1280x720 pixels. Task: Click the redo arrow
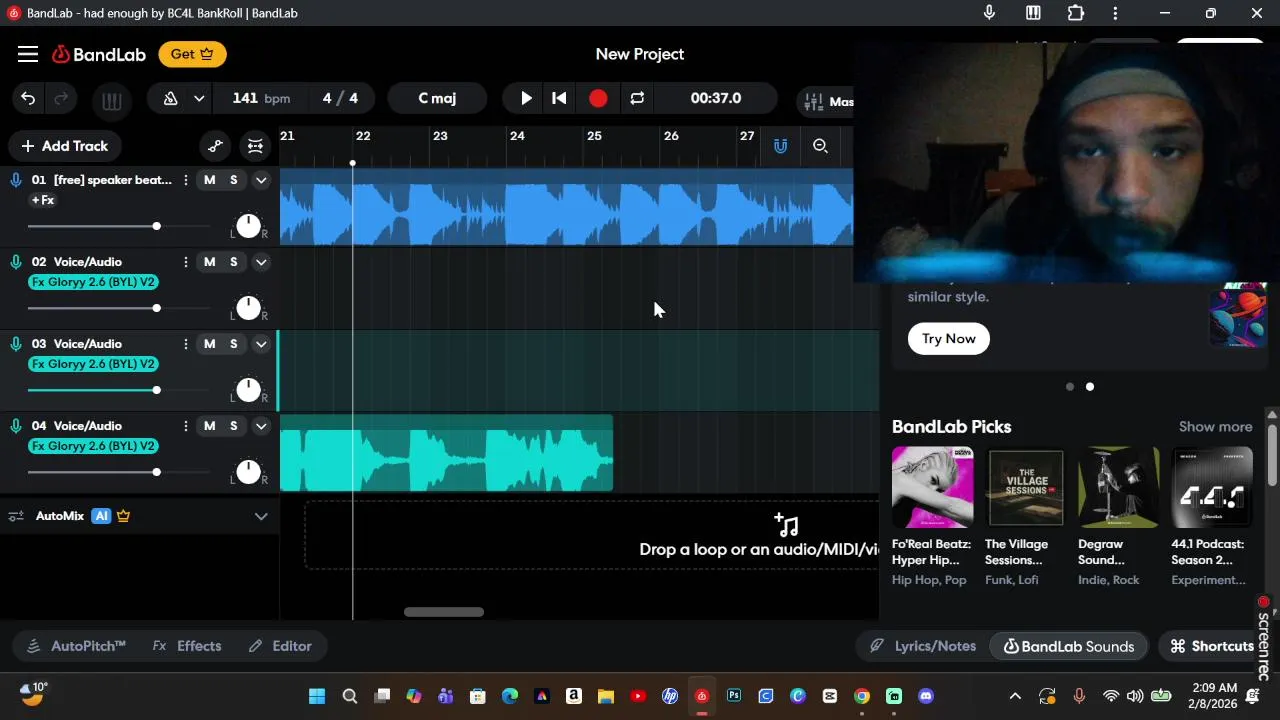click(61, 98)
